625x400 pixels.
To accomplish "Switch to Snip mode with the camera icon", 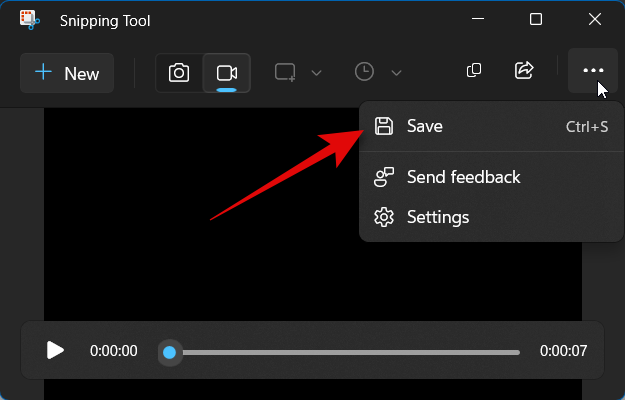I will tap(179, 73).
